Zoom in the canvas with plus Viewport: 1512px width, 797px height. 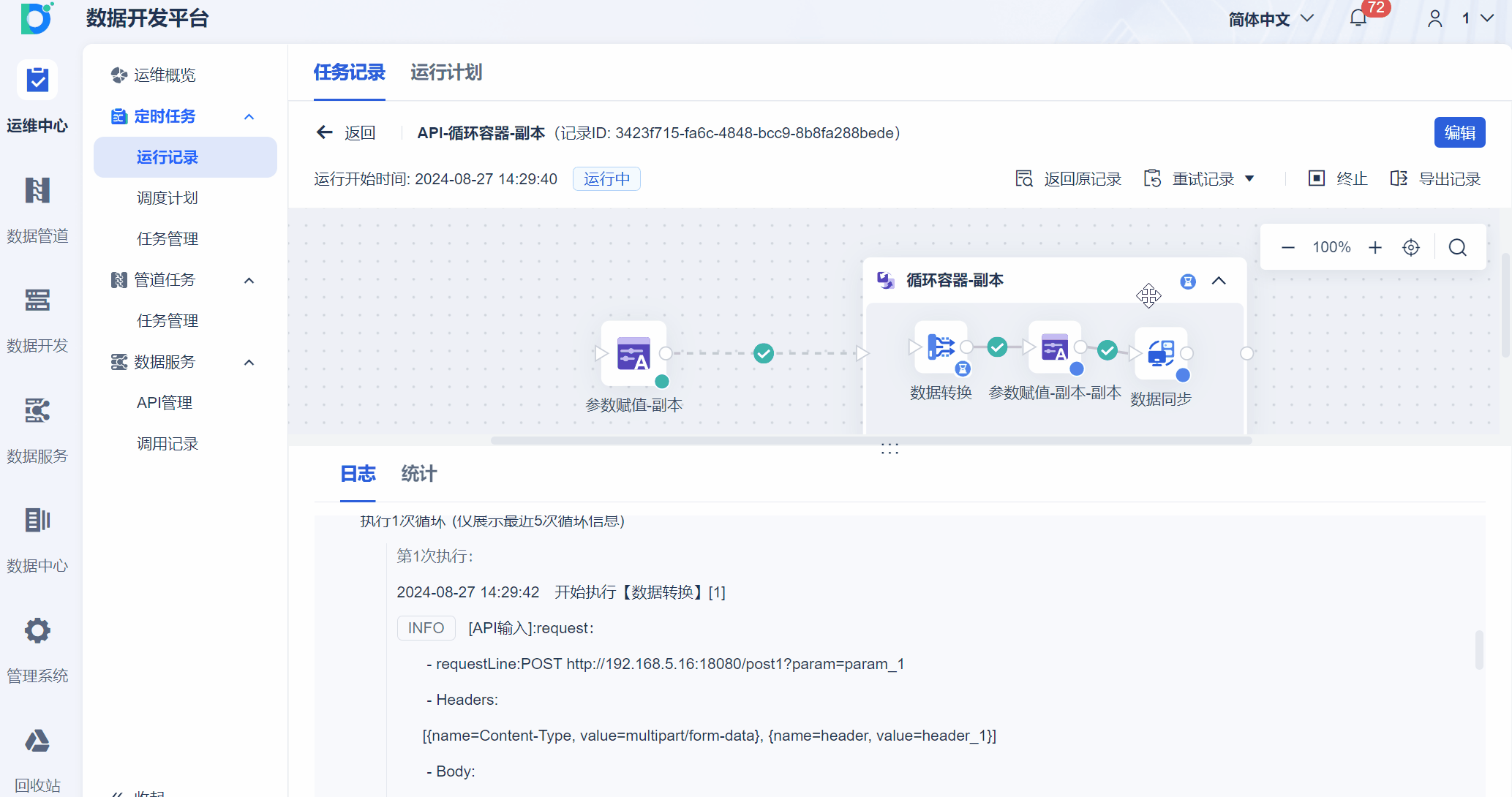coord(1375,248)
